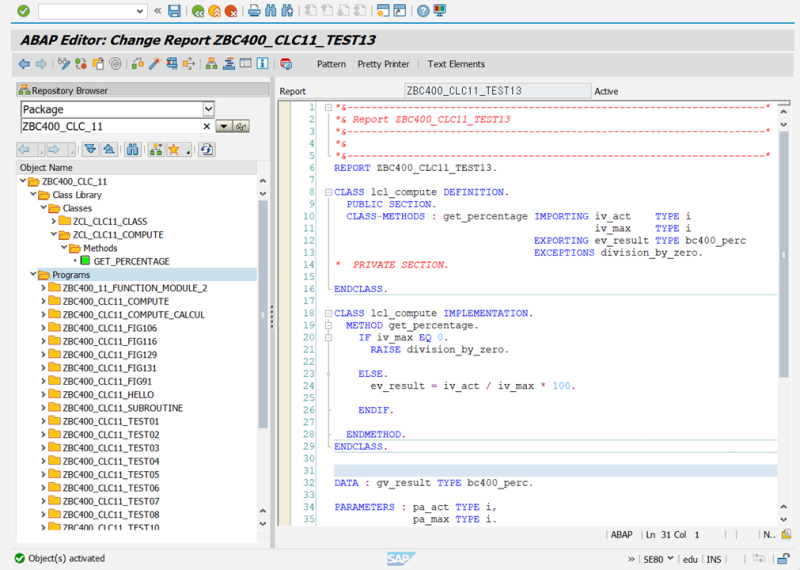This screenshot has height=570, width=800.
Task: Open the SE80 transaction dropdown in status bar
Action: coord(670,559)
